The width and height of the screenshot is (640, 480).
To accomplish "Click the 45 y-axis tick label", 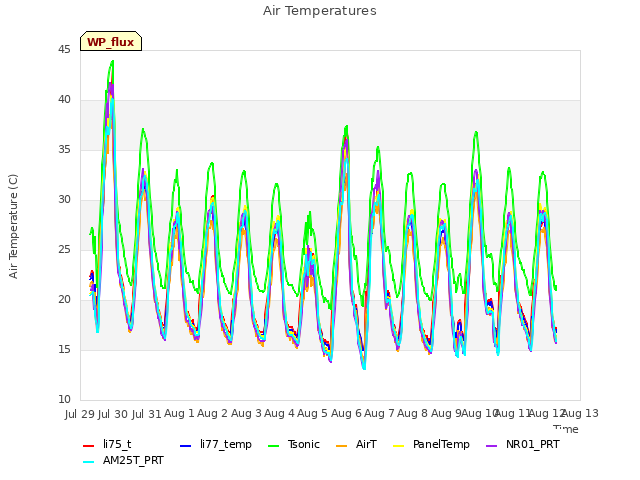I will (x=64, y=50).
